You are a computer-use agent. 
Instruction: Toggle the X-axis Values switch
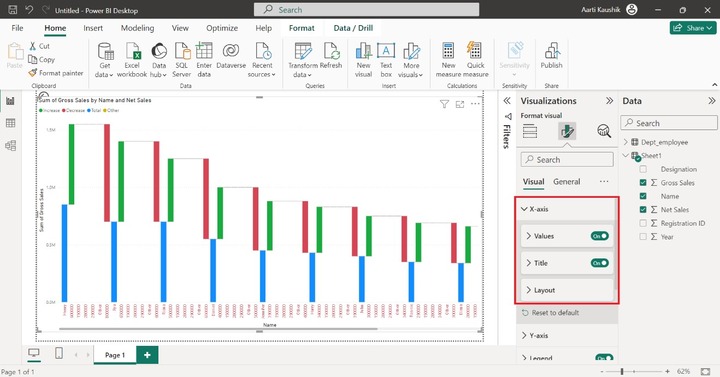pos(600,236)
